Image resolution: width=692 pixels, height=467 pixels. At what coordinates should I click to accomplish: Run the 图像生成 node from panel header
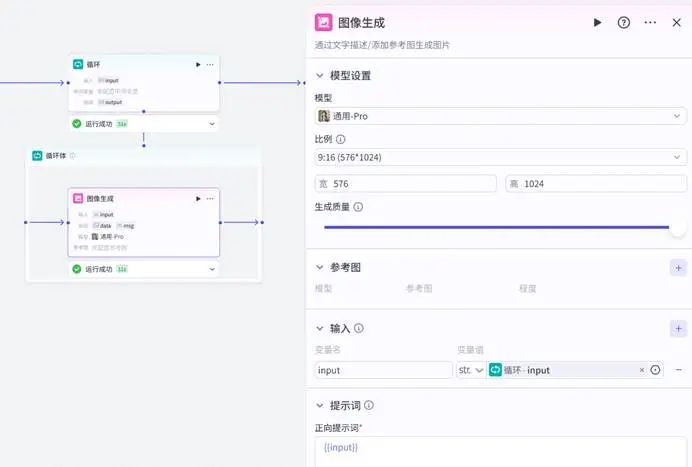[598, 22]
